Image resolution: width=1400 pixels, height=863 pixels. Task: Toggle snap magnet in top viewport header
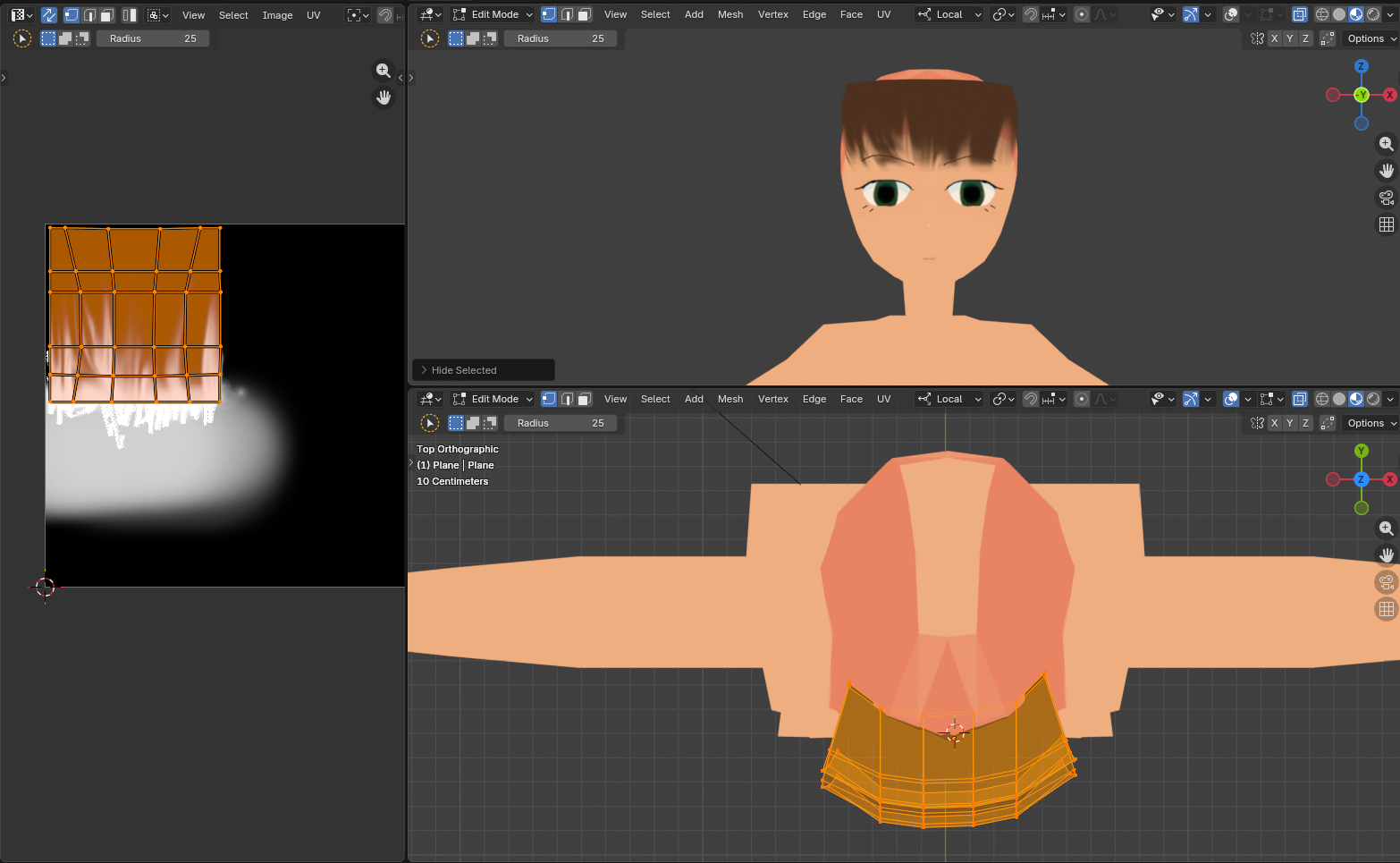tap(1031, 14)
